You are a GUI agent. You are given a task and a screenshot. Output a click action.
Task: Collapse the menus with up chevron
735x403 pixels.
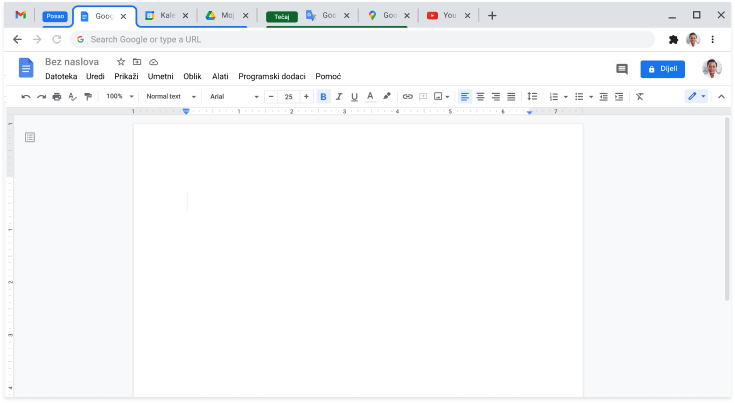pyautogui.click(x=721, y=97)
